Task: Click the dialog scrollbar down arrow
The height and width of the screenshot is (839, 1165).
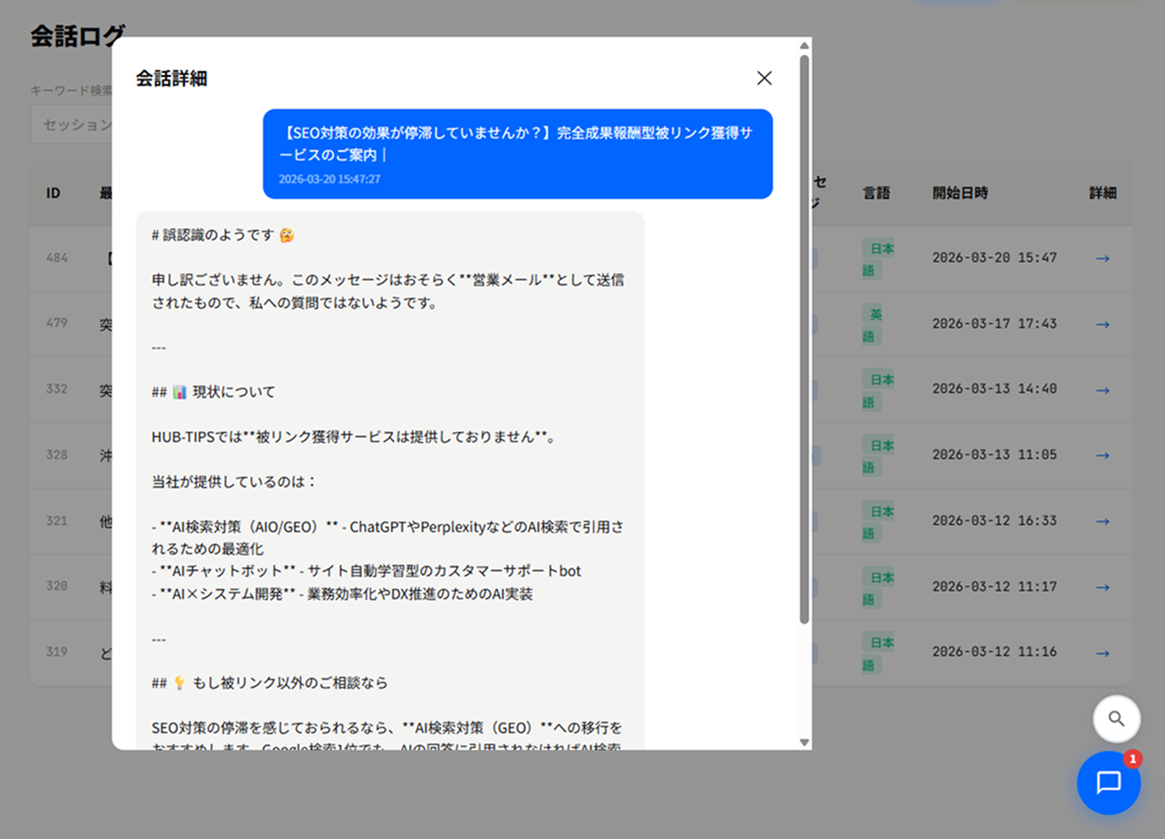Action: [804, 742]
